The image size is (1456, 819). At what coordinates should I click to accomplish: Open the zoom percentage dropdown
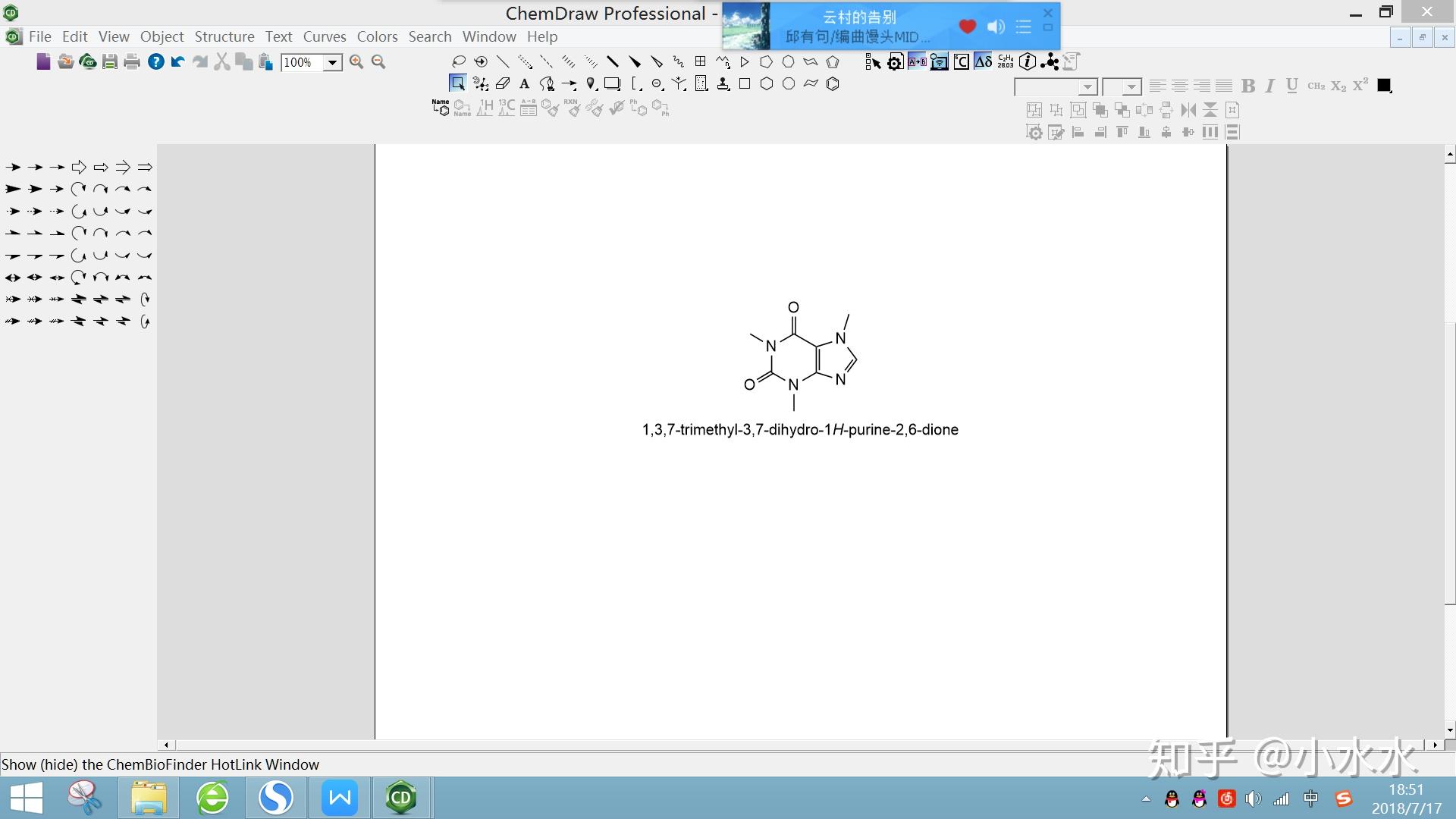tap(332, 63)
